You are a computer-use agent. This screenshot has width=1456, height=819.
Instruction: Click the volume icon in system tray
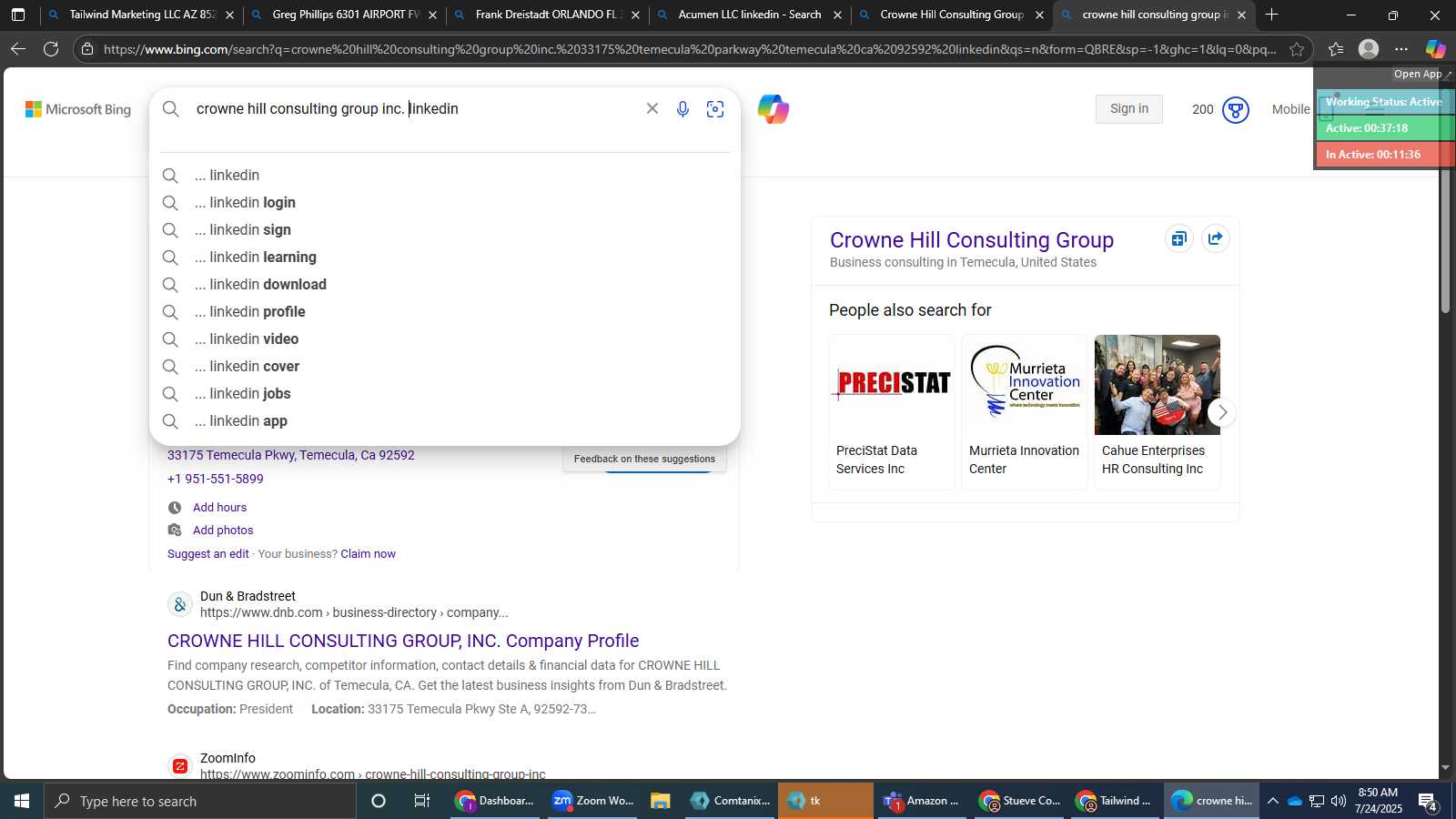(x=1339, y=801)
